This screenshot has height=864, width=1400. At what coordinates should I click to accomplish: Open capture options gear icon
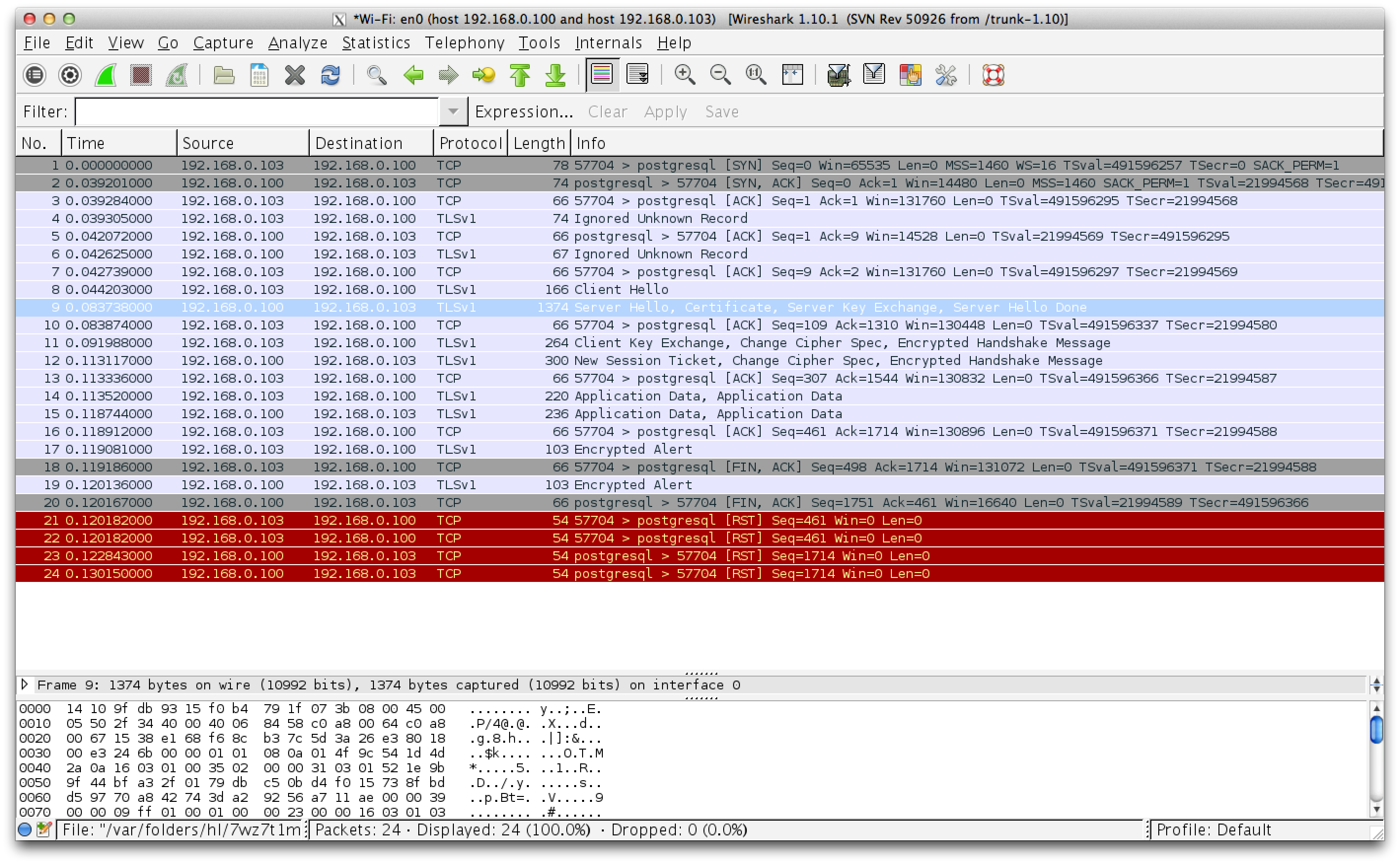pos(70,75)
